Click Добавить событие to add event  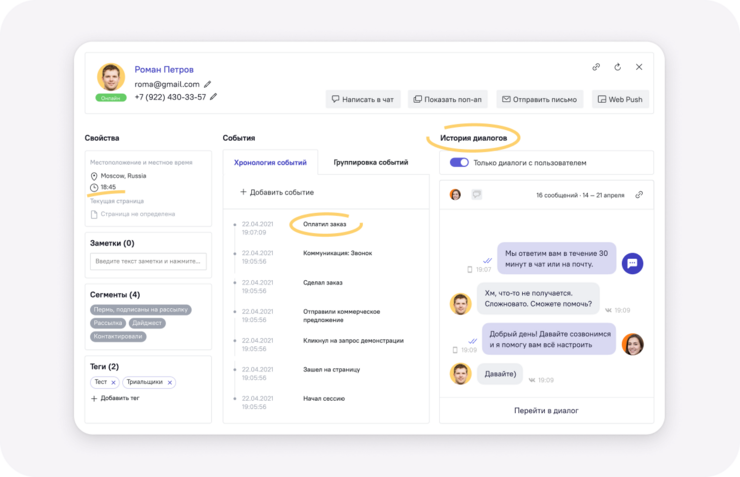(277, 192)
